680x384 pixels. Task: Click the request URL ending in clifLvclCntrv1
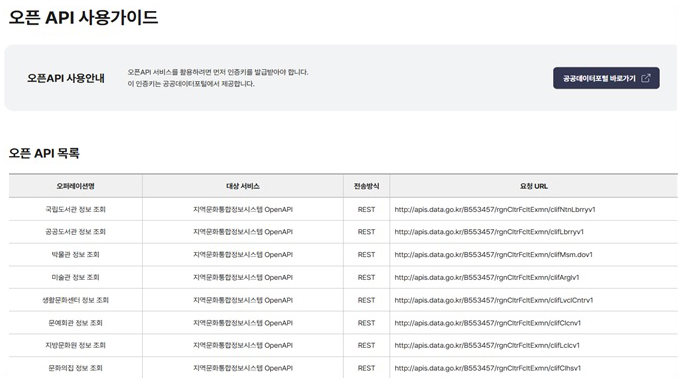[494, 300]
